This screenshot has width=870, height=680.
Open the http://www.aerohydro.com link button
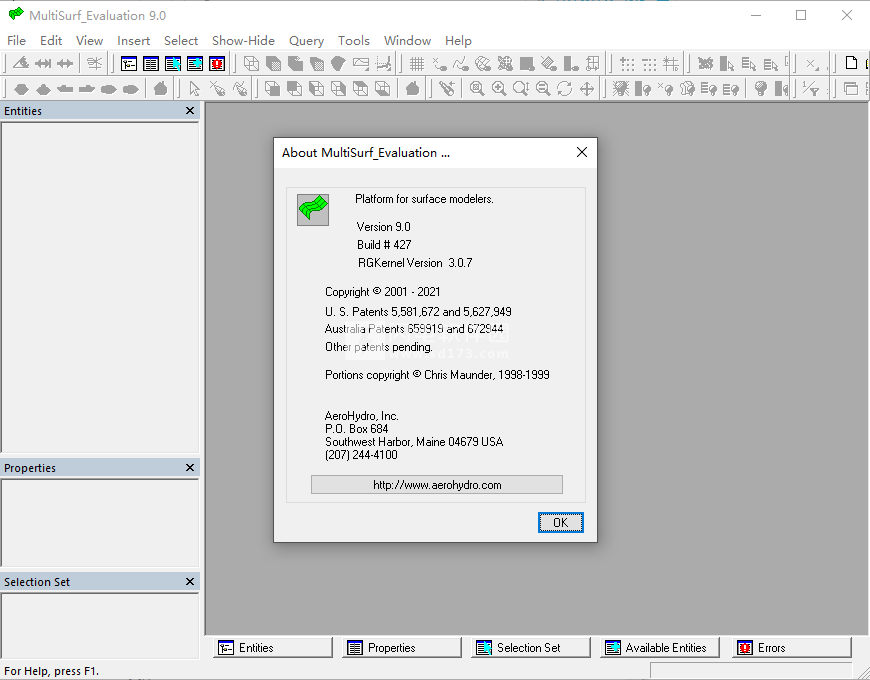[437, 485]
